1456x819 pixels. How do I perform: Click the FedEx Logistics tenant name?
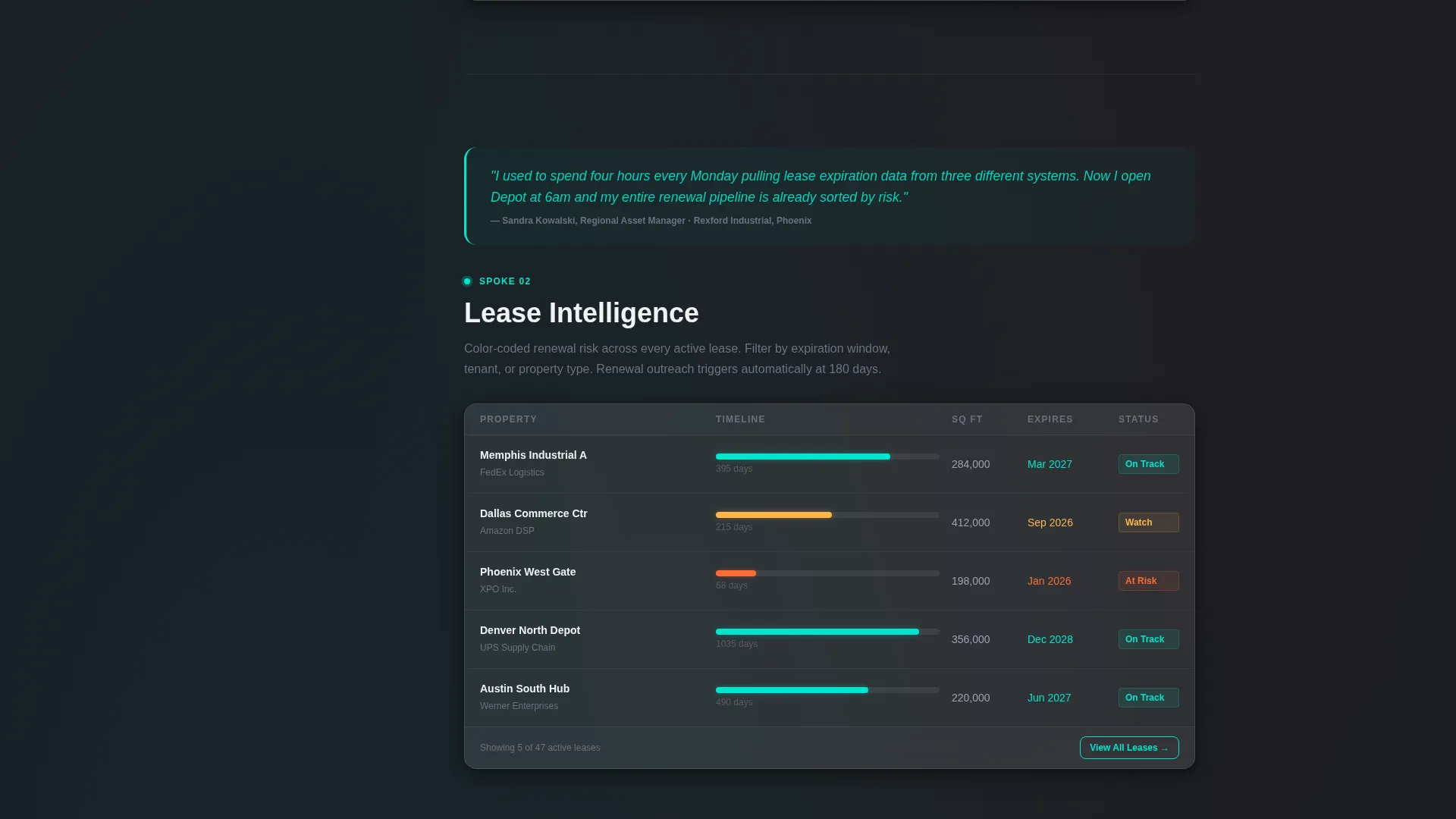pos(512,472)
